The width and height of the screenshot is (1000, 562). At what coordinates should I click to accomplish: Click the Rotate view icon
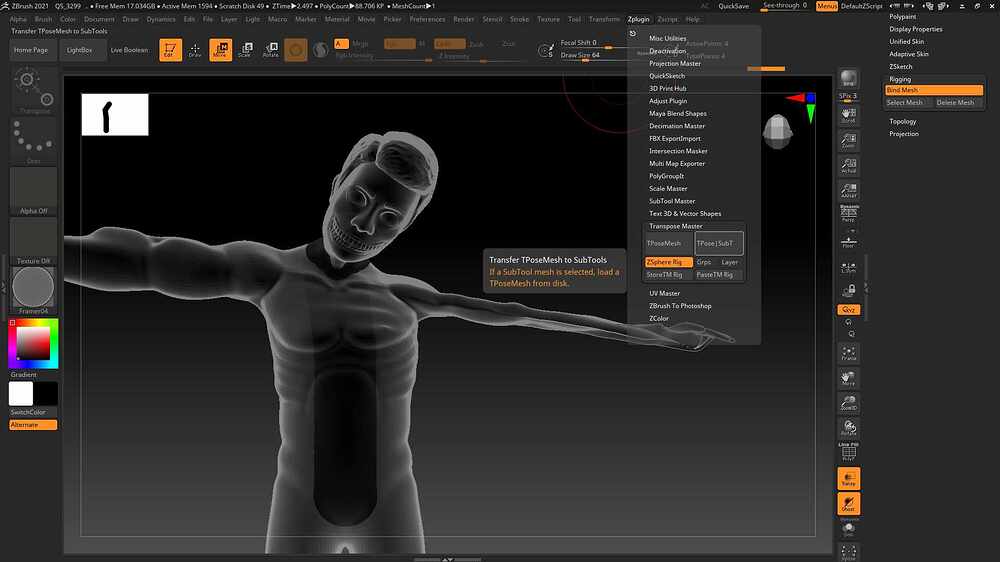[849, 428]
